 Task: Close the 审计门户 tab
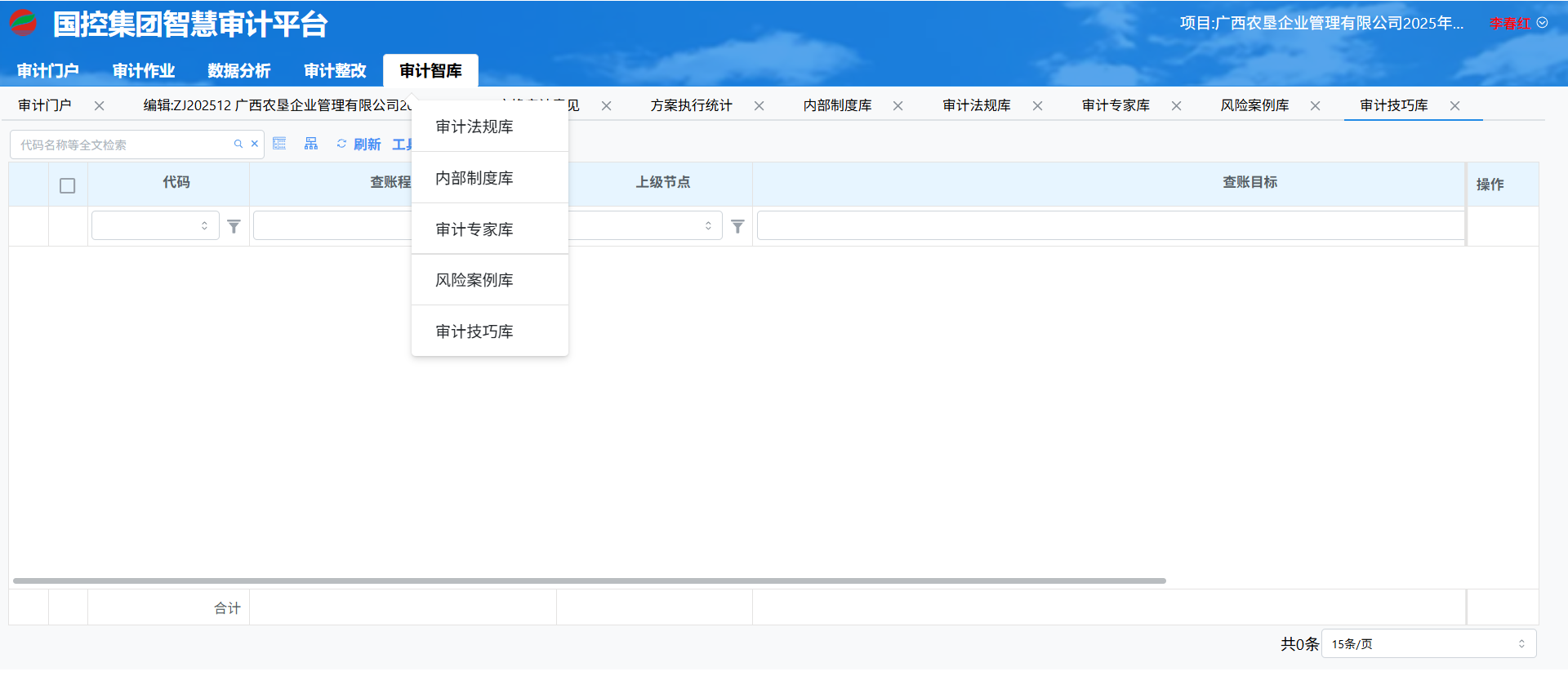pyautogui.click(x=99, y=106)
